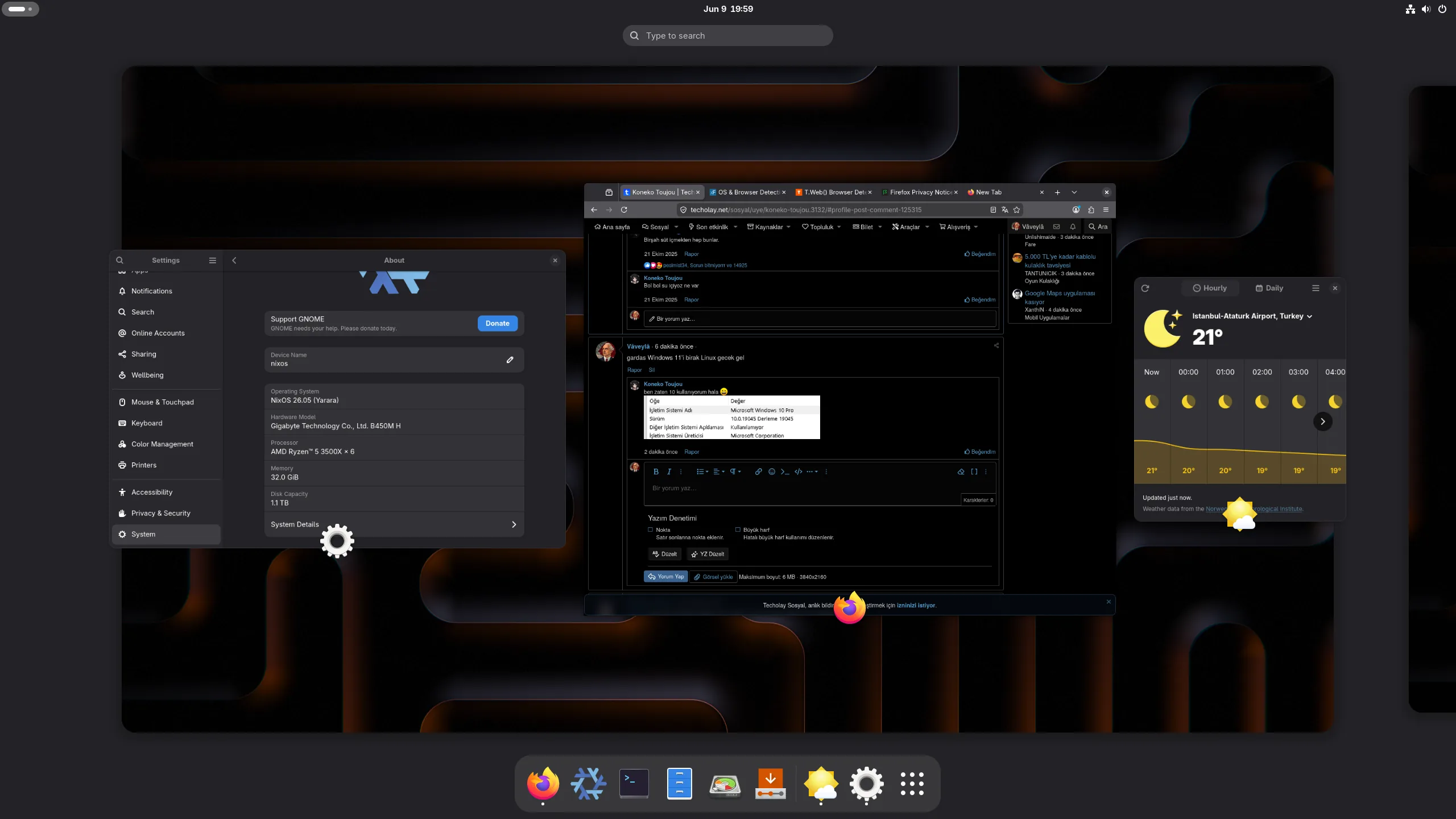Click the Type to search field
This screenshot has height=819, width=1456.
click(728, 35)
